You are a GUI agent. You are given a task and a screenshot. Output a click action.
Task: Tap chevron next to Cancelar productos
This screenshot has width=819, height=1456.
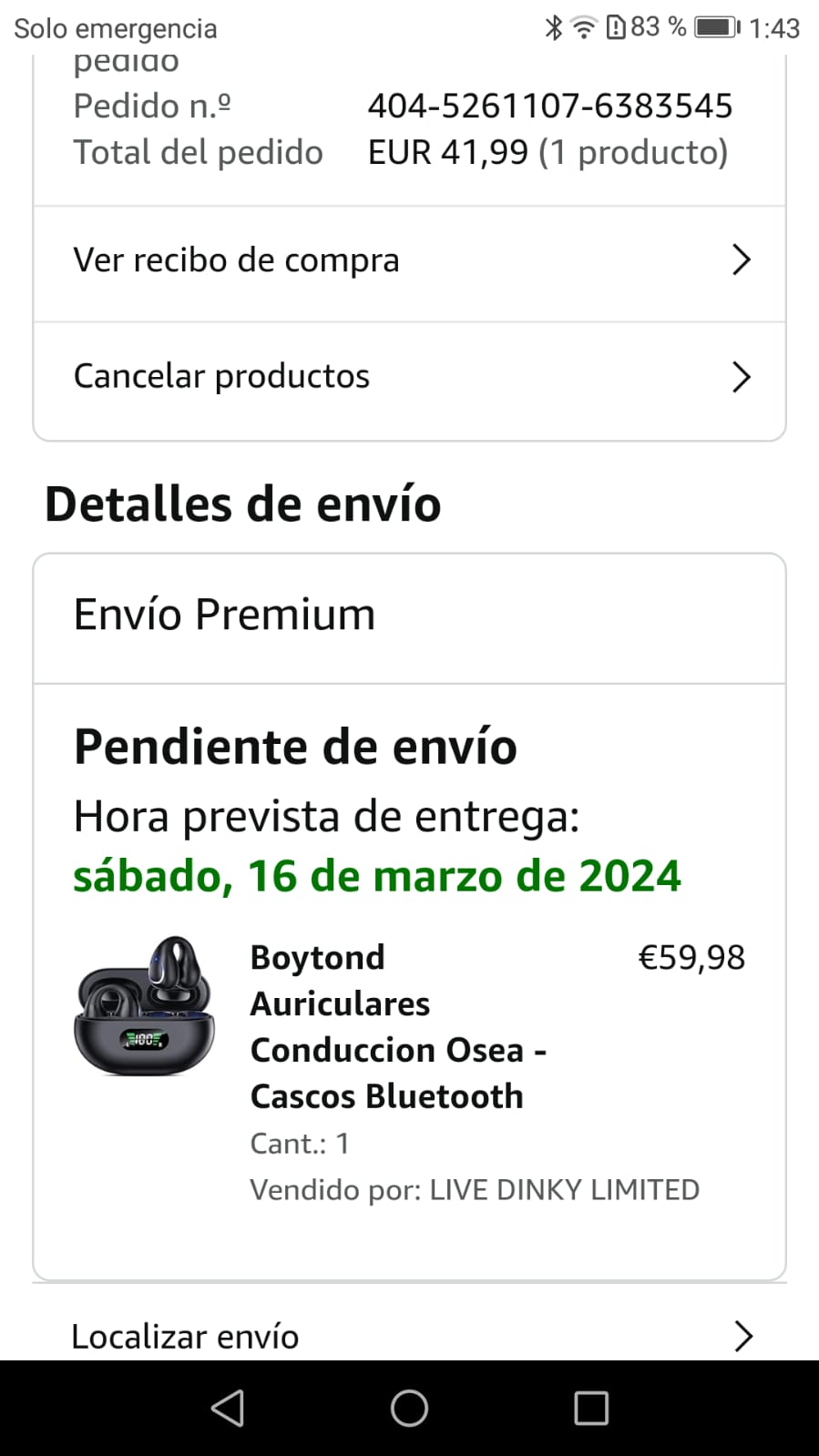pyautogui.click(x=742, y=376)
